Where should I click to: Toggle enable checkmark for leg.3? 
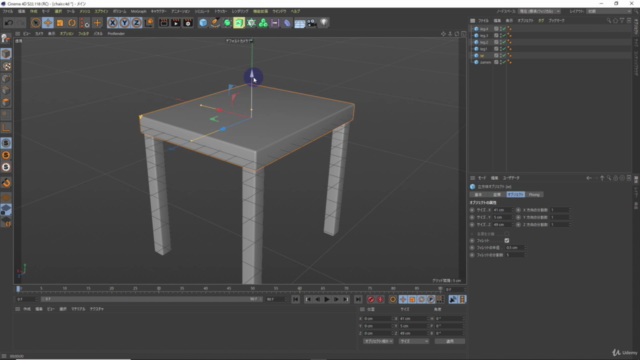504,36
